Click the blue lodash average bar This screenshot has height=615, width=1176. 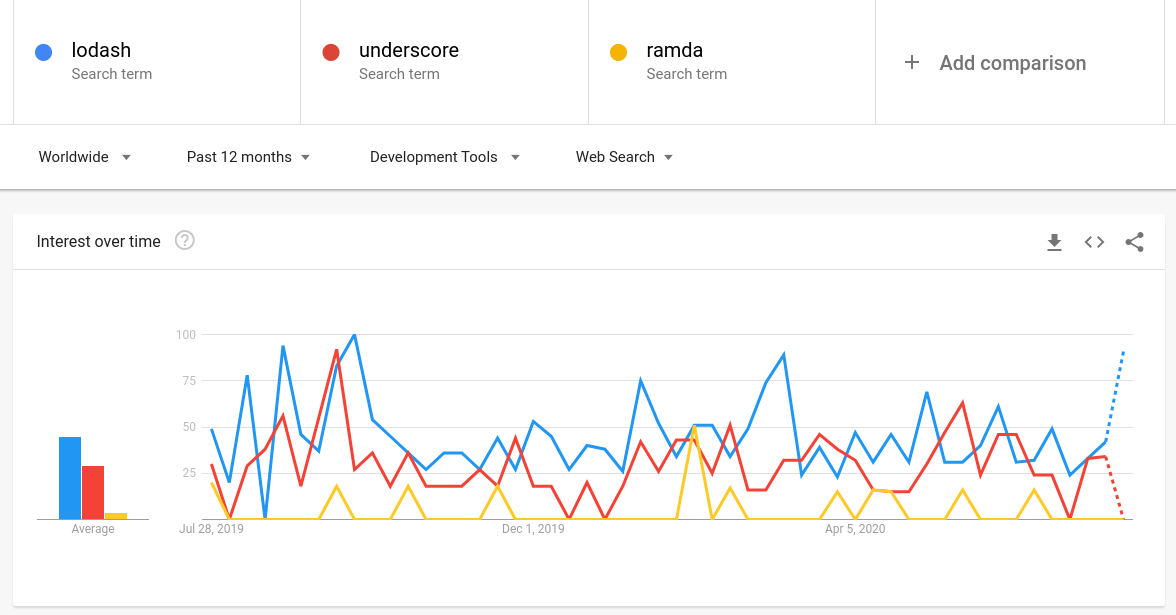click(x=70, y=478)
